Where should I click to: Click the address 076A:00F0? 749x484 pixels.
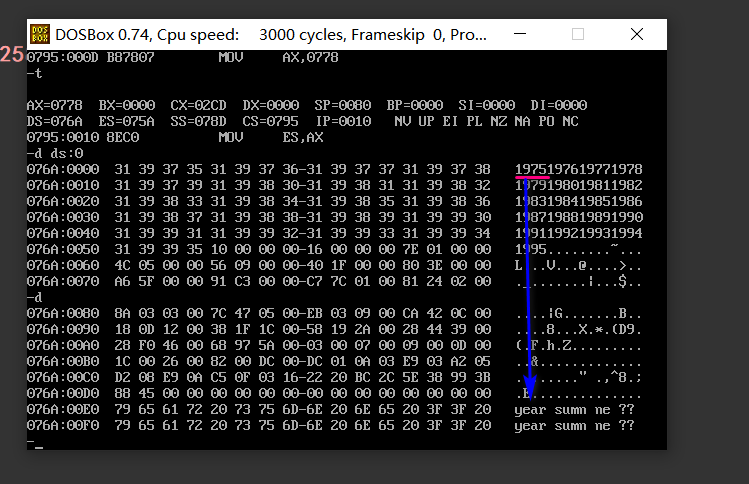(x=63, y=425)
